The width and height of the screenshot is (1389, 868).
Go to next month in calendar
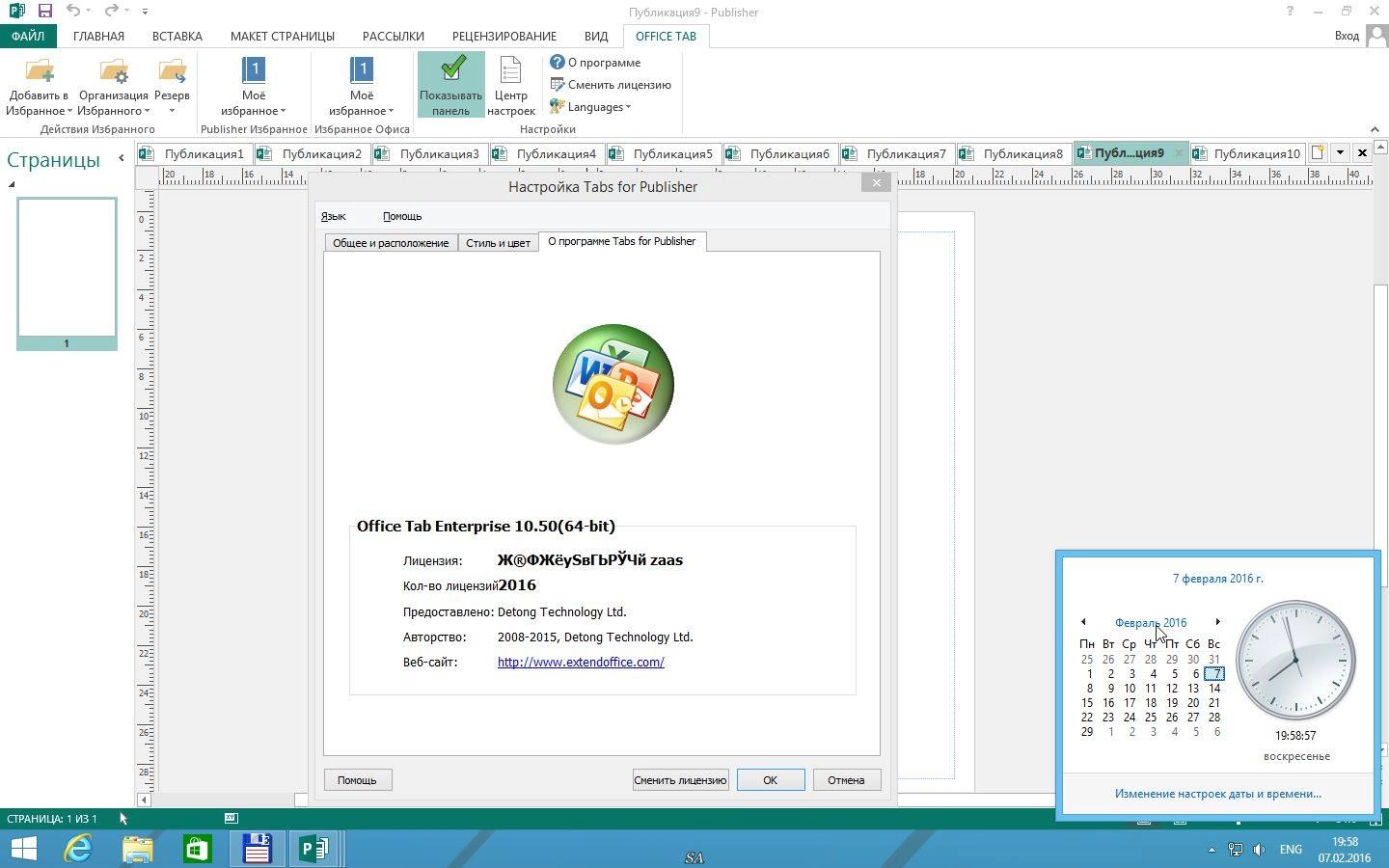click(x=1217, y=622)
